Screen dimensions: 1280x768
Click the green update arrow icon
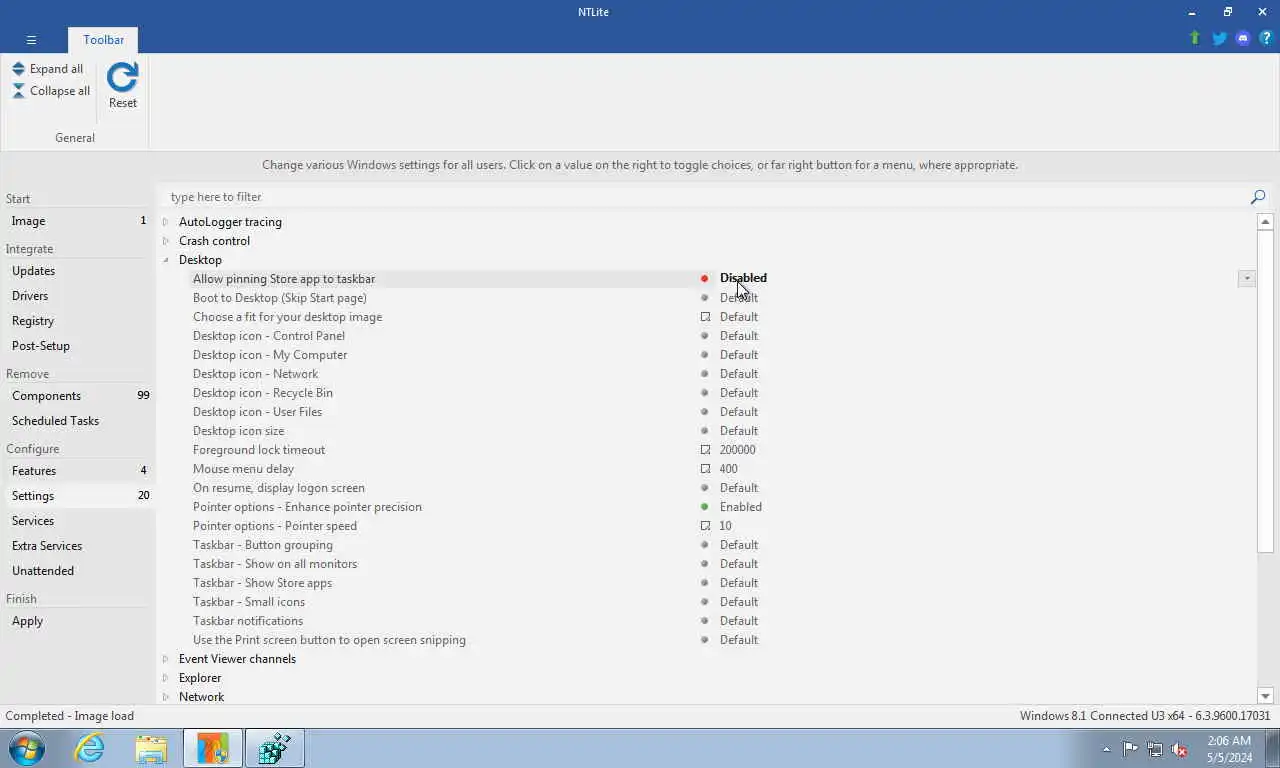pos(1194,38)
